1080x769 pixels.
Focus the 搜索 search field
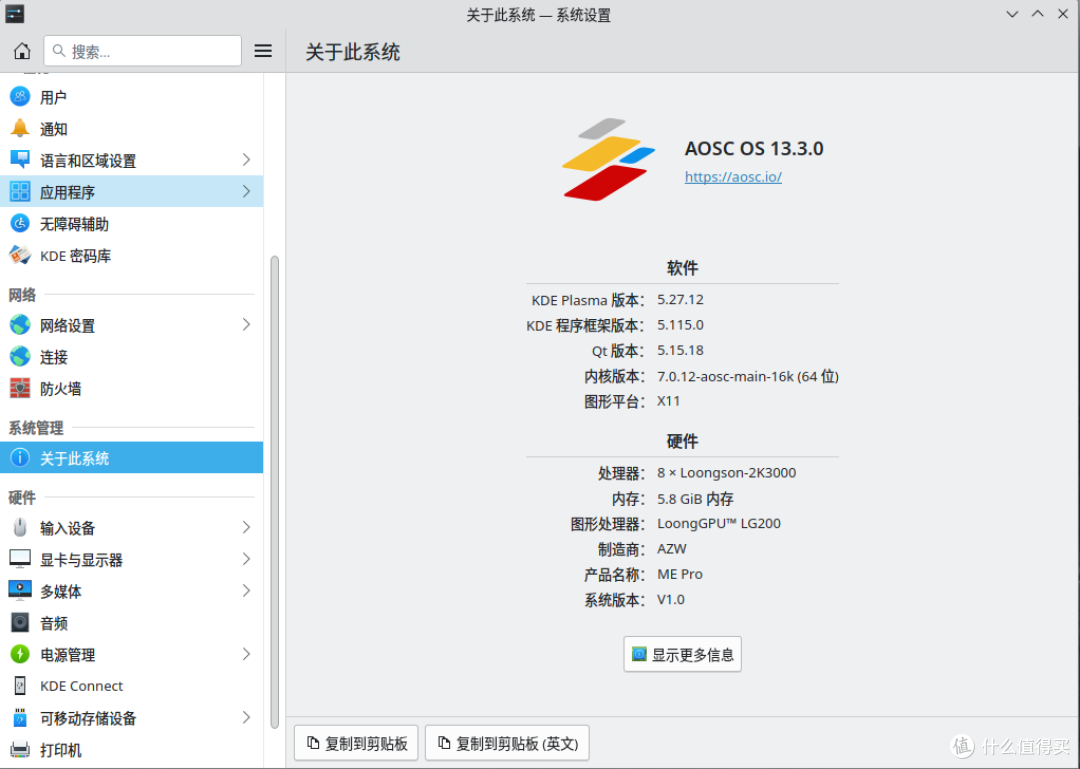point(143,51)
